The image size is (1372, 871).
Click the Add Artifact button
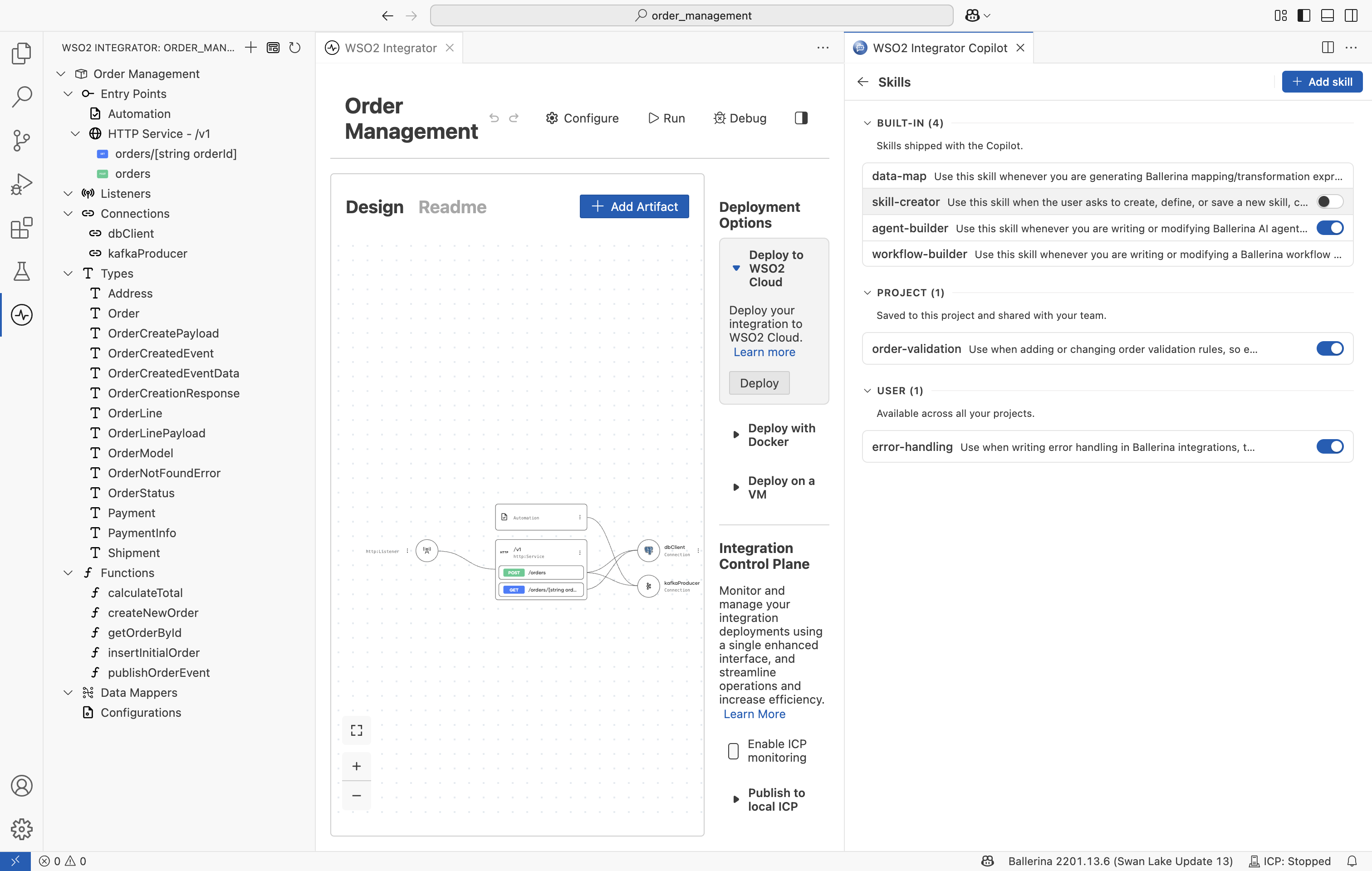(634, 206)
